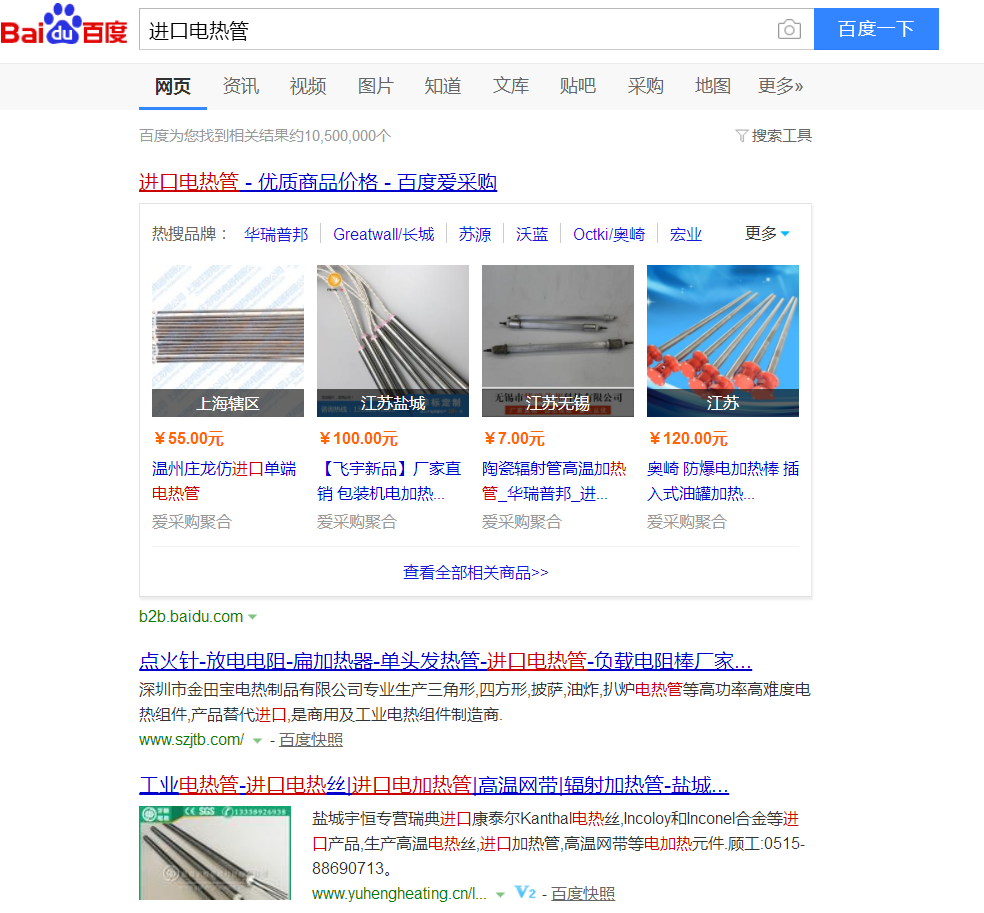This screenshot has width=984, height=913.
Task: Open product 陶瓷辐射管高温加热管
Action: 554,481
